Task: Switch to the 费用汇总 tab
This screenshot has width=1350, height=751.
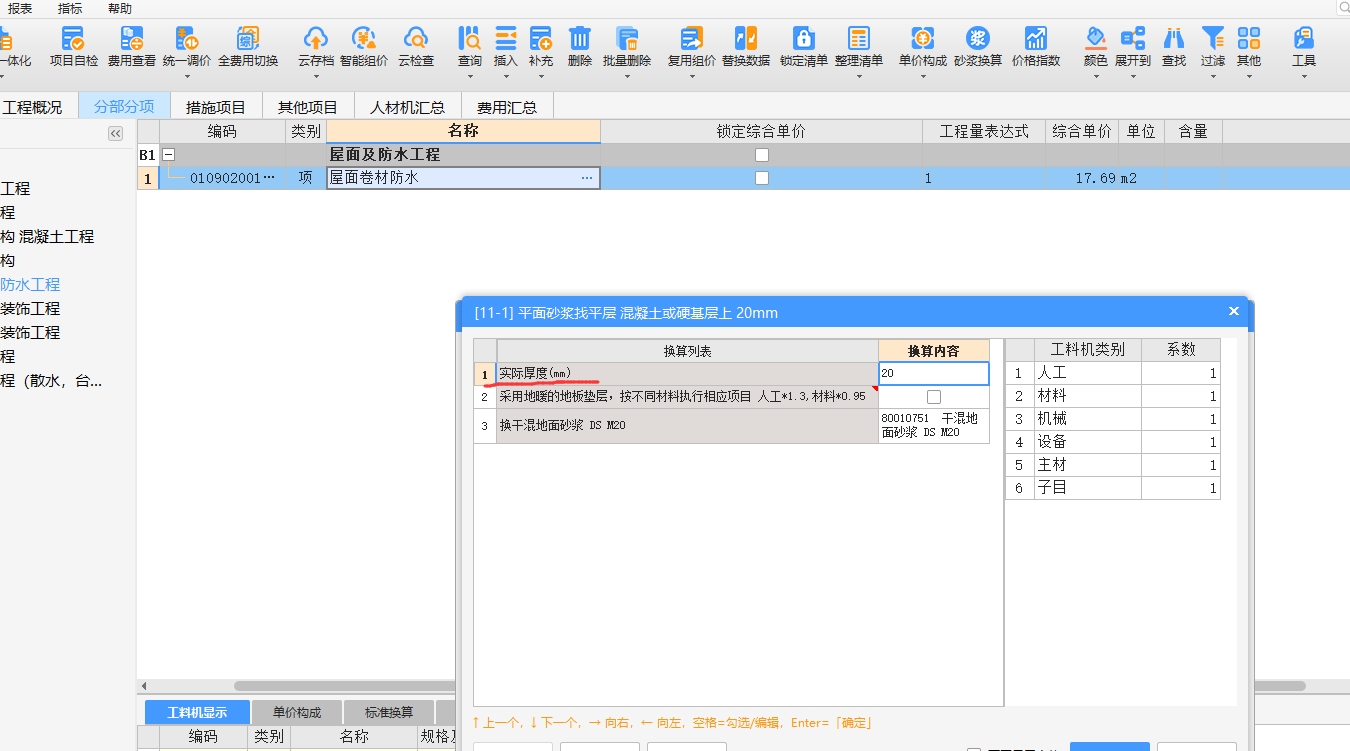Action: pos(507,107)
